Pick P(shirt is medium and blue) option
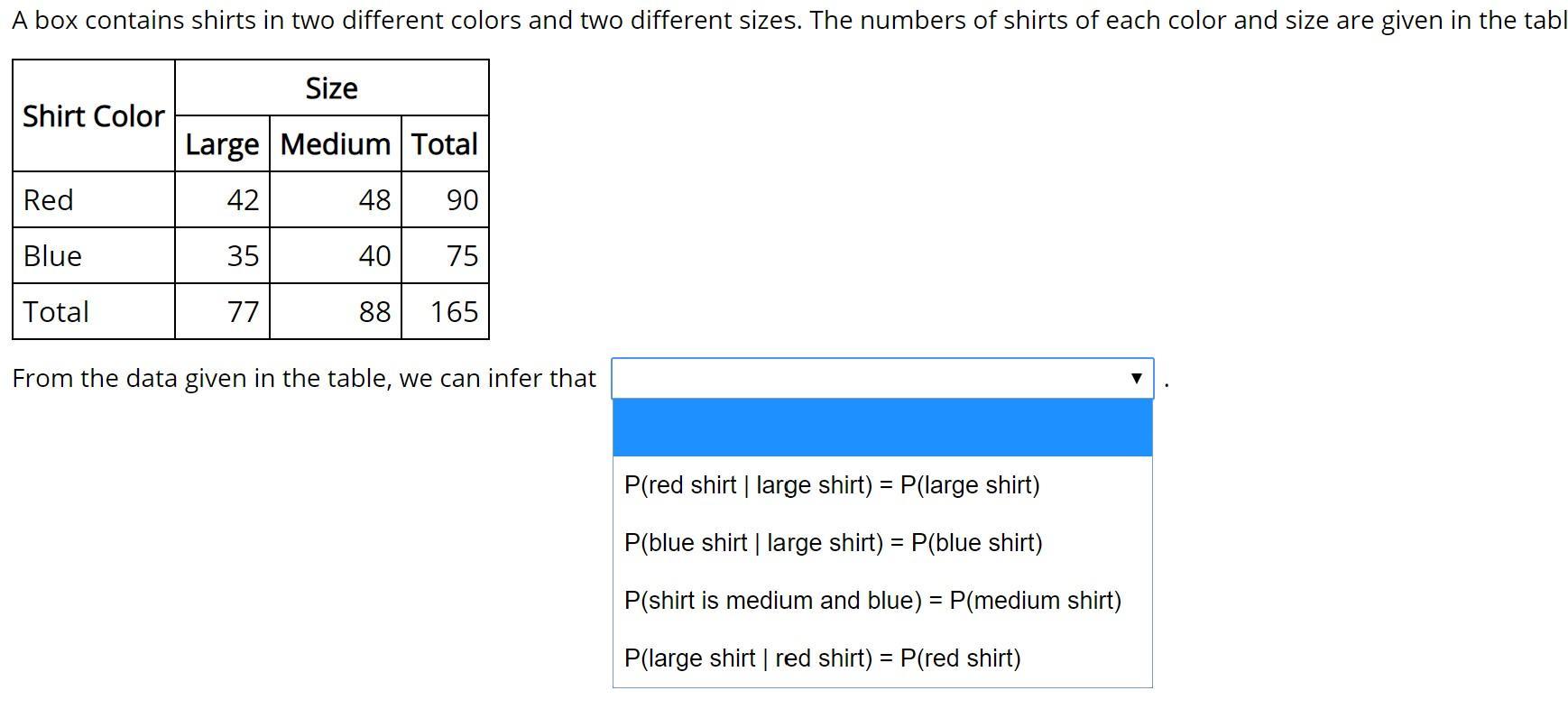 pyautogui.click(x=872, y=601)
